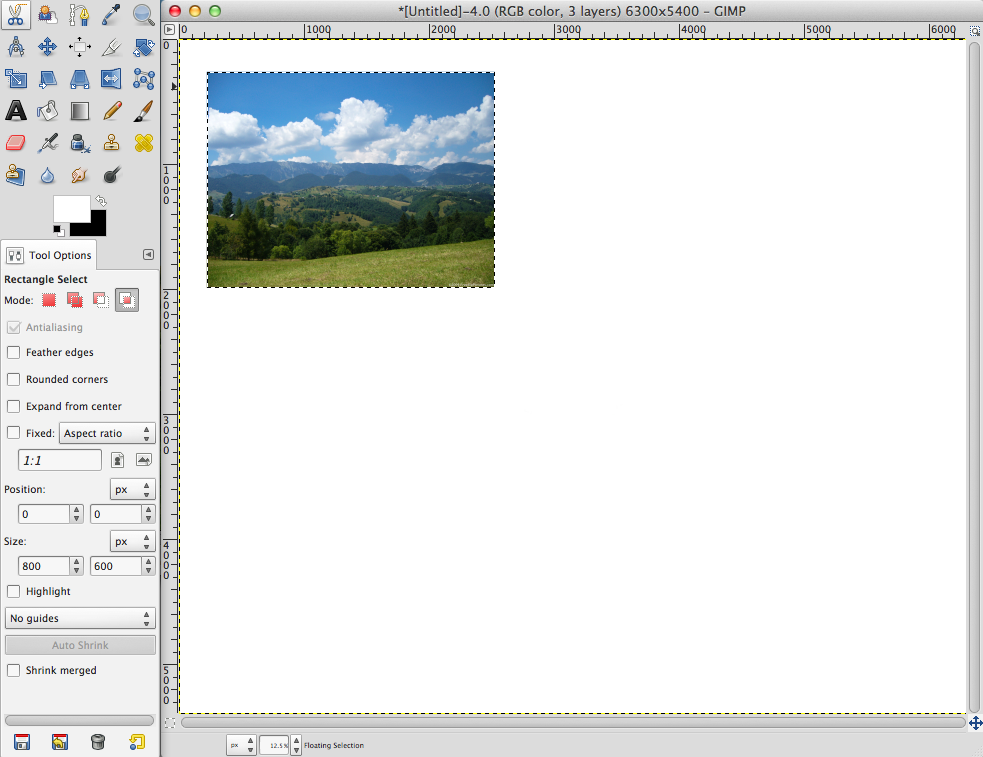
Task: Select the Paintbrush tool
Action: (144, 111)
